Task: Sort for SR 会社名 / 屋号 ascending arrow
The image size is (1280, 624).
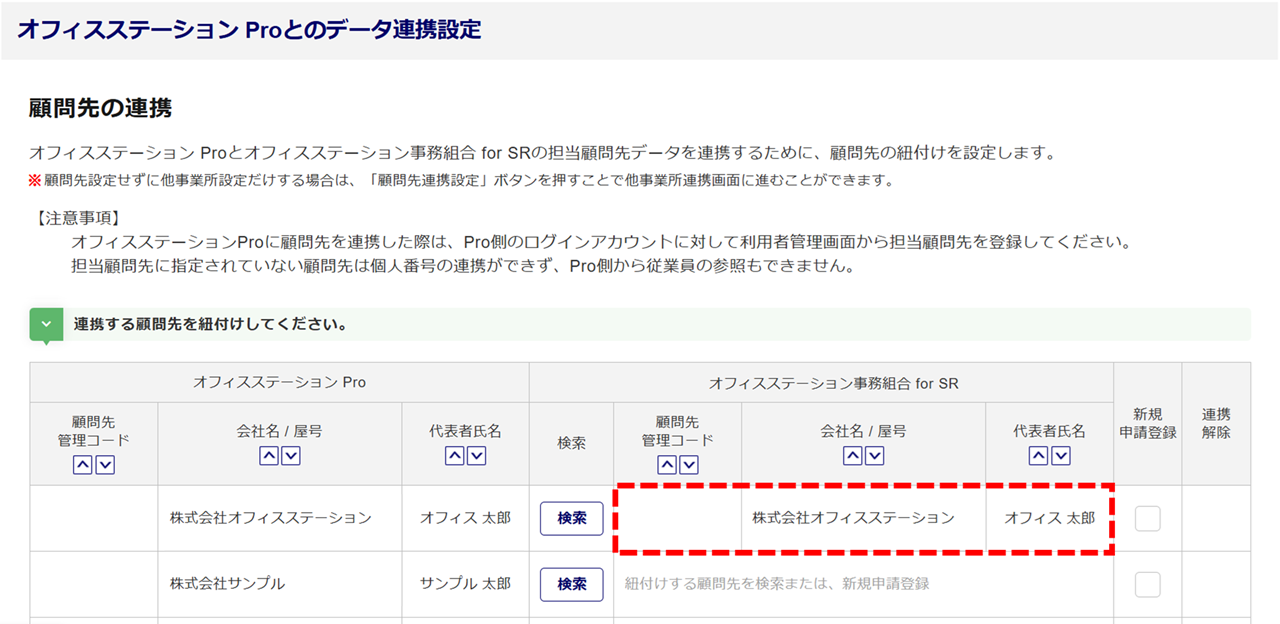Action: coord(852,456)
